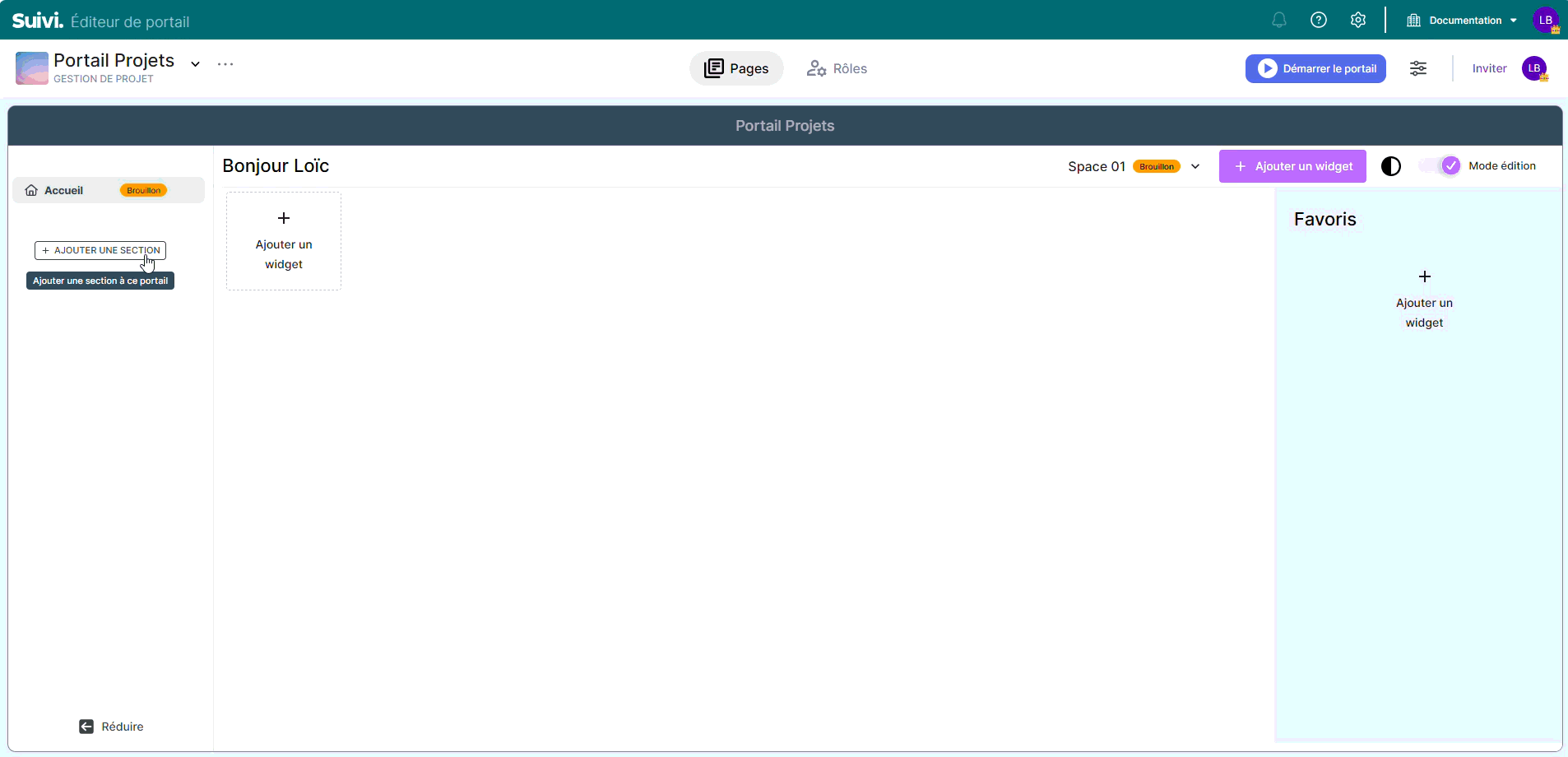Click Ajouter une section button

(100, 250)
